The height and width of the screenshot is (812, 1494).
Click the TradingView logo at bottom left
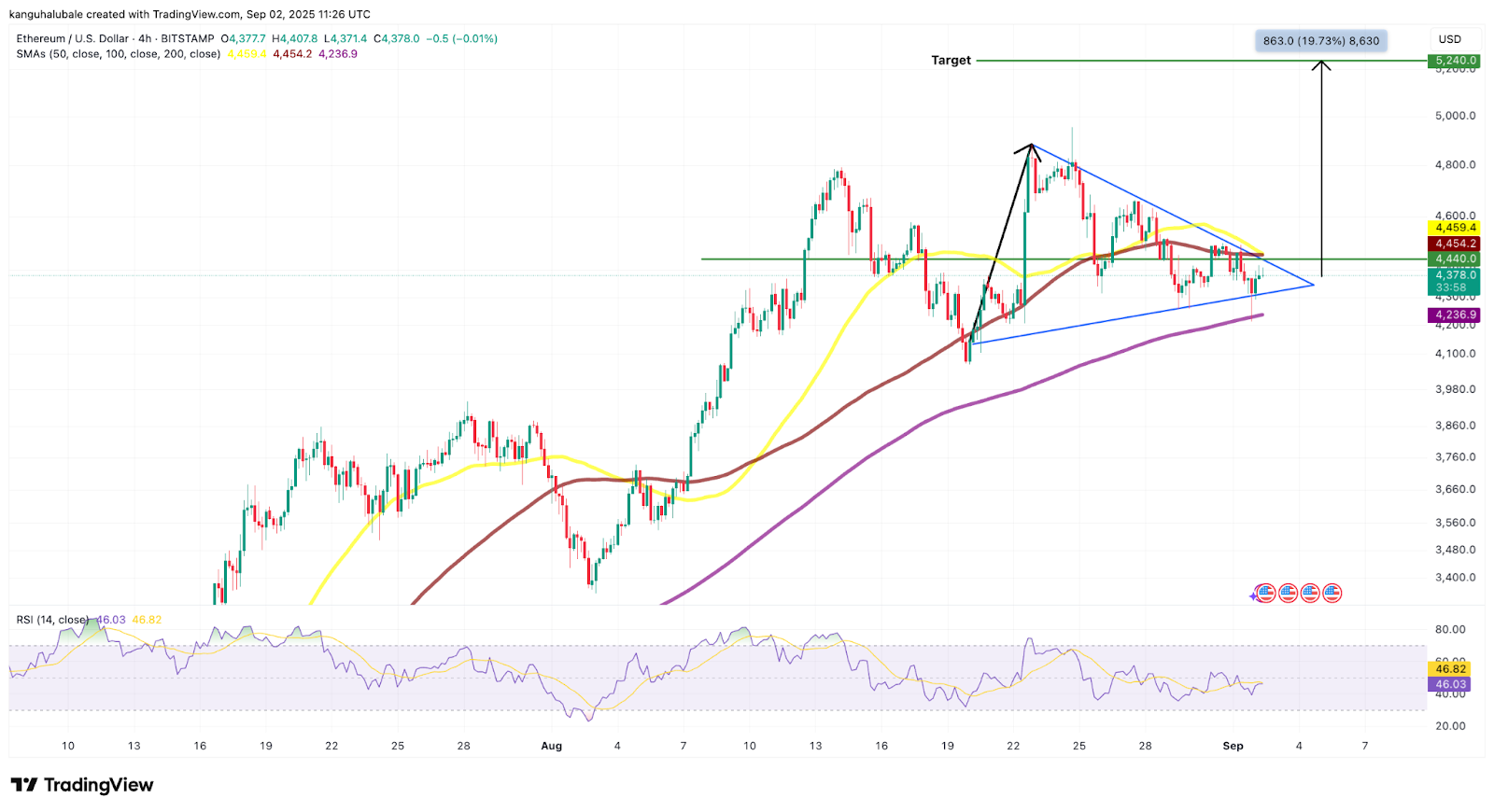click(x=82, y=785)
